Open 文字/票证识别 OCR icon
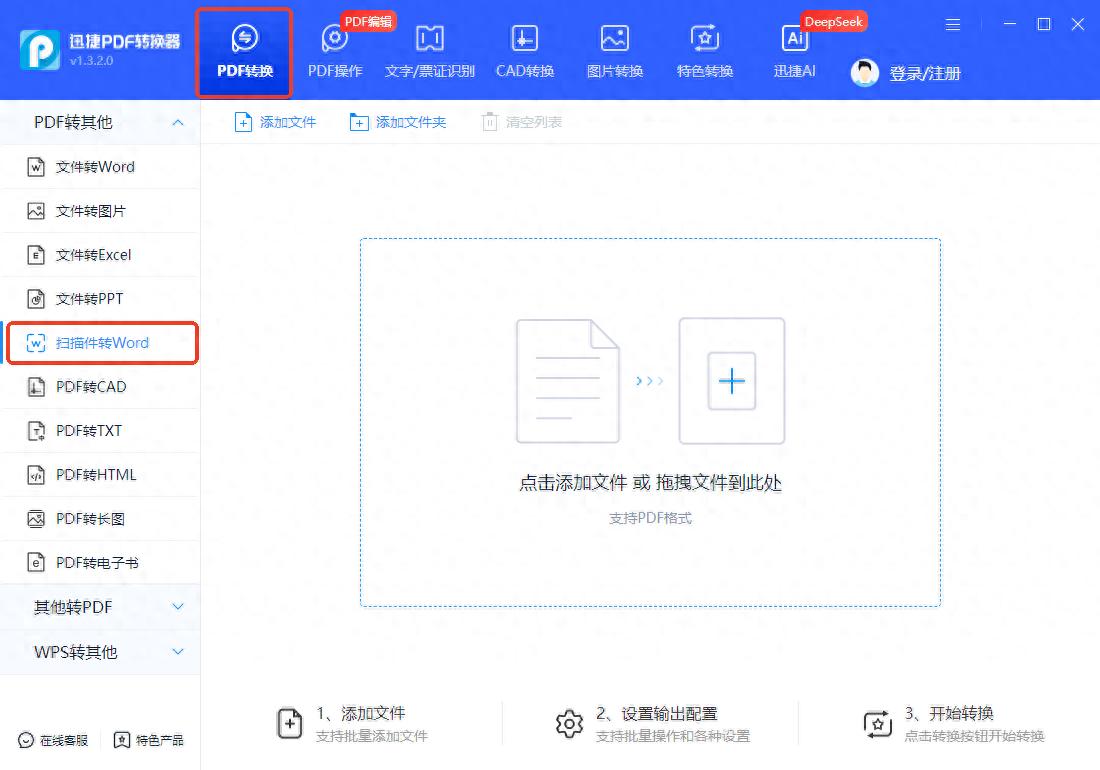 429,40
